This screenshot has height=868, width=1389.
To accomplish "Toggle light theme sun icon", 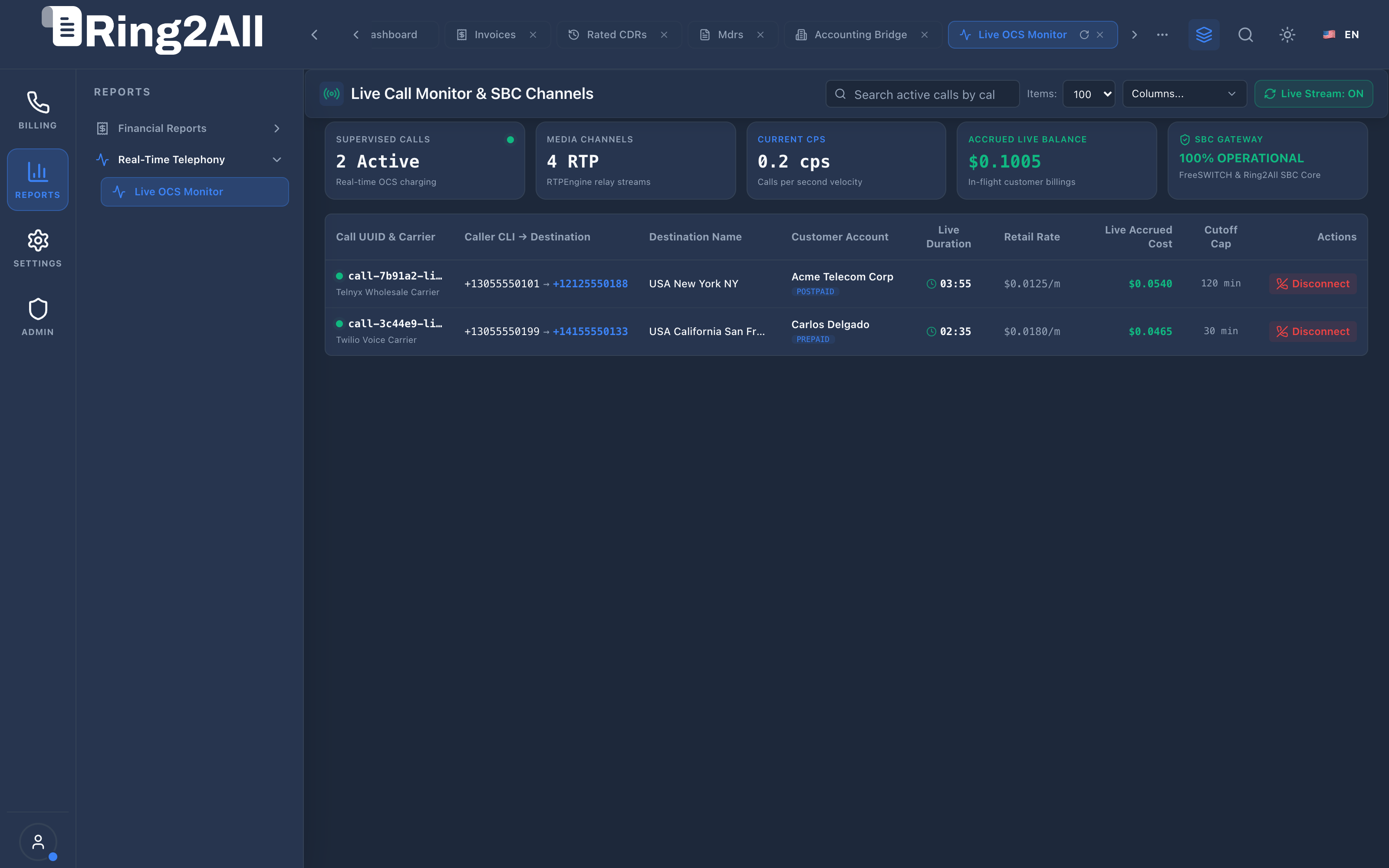I will coord(1287,34).
